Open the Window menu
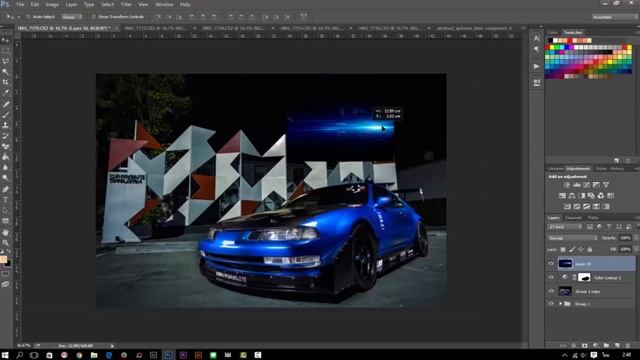 click(x=164, y=4)
